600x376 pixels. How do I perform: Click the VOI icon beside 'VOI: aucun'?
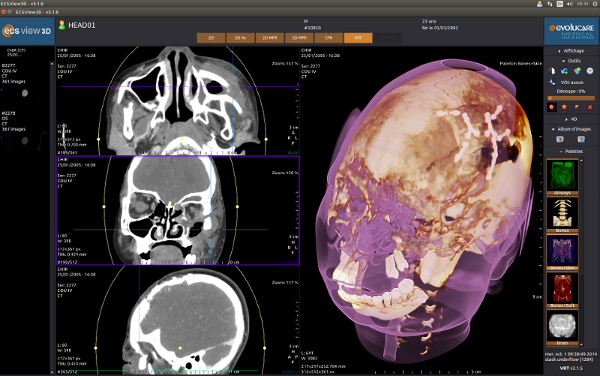coord(552,82)
